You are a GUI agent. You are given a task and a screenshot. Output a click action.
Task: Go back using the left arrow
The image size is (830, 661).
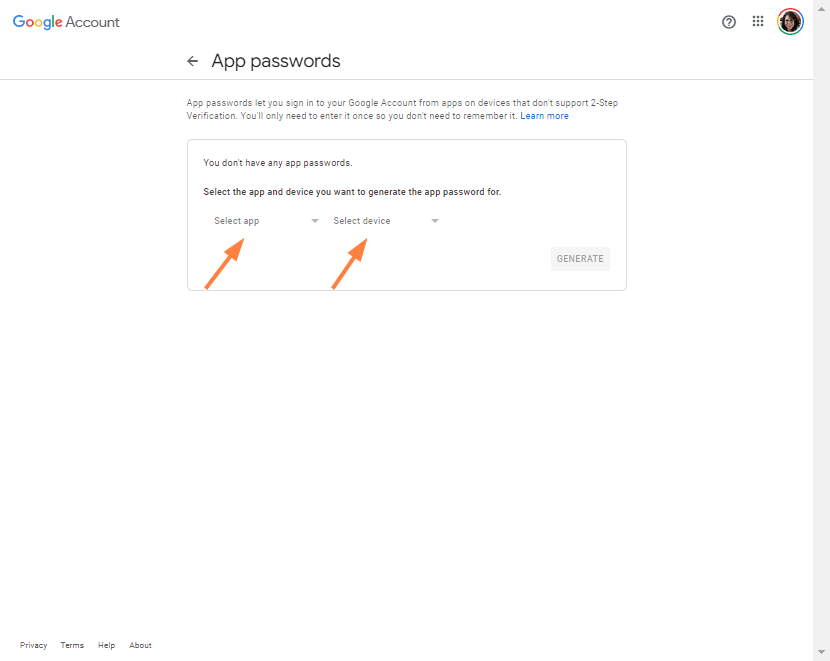pyautogui.click(x=193, y=61)
